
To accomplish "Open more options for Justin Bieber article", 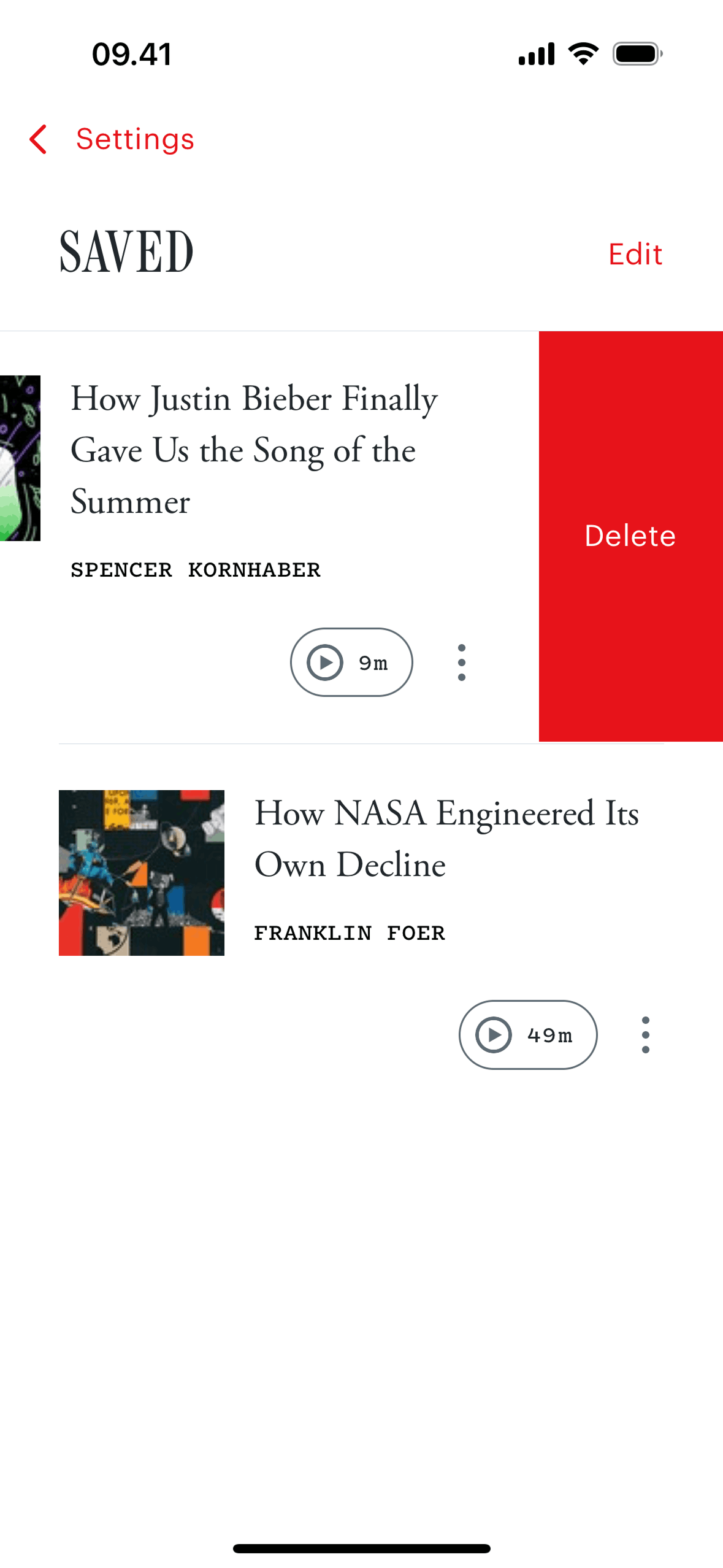I will point(461,662).
